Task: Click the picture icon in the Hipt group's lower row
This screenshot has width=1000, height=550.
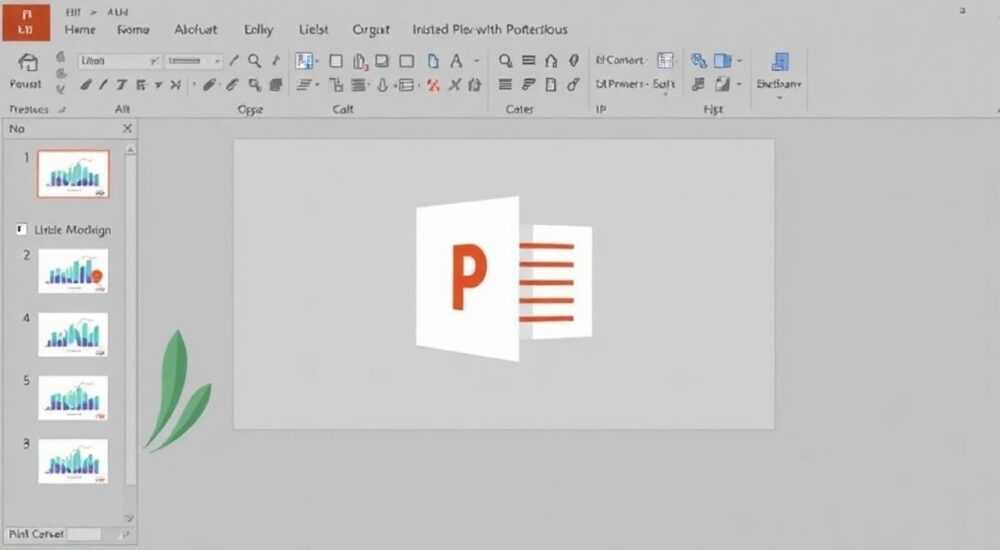Action: click(722, 84)
